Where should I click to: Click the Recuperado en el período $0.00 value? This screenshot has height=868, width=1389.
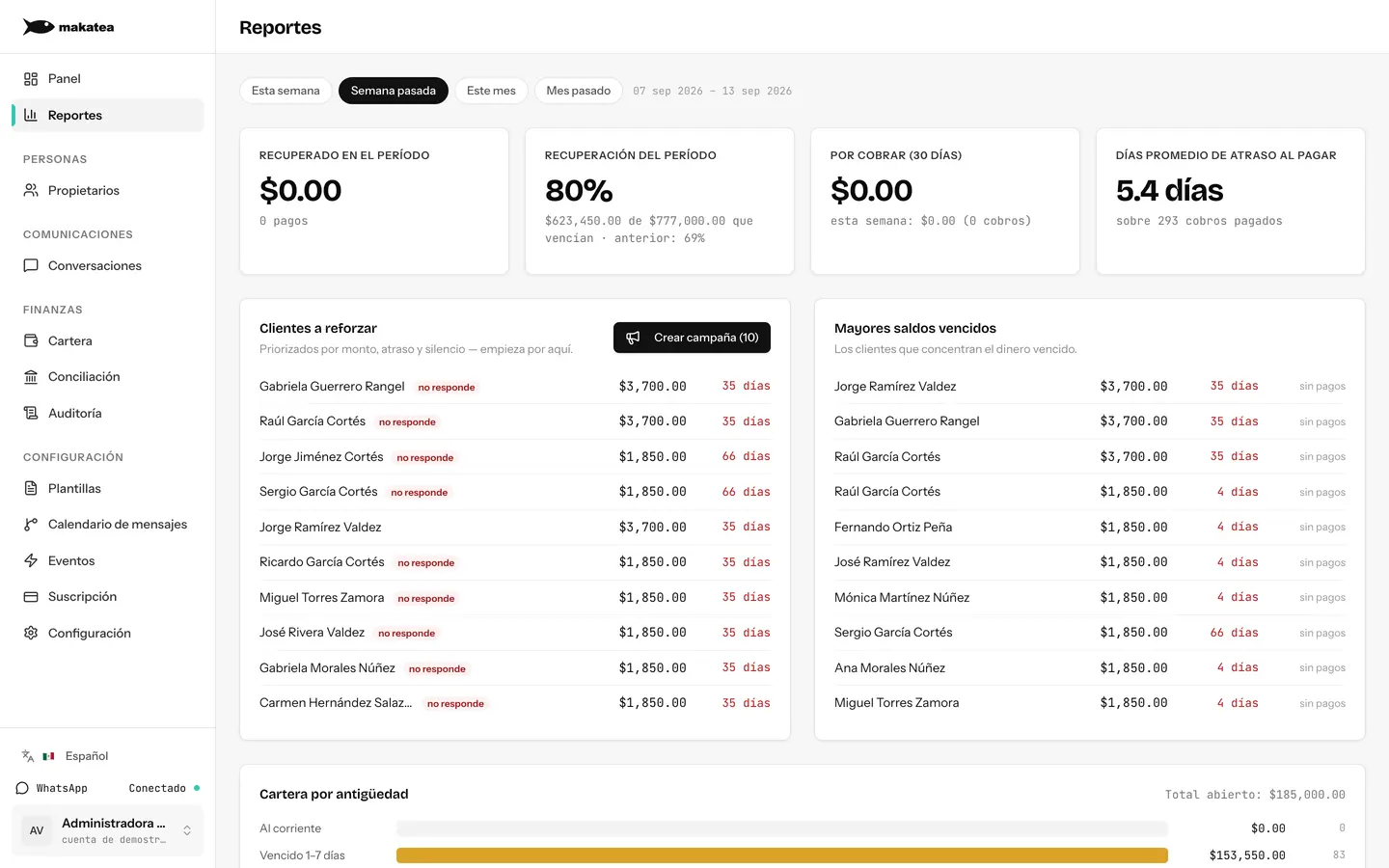click(x=301, y=190)
